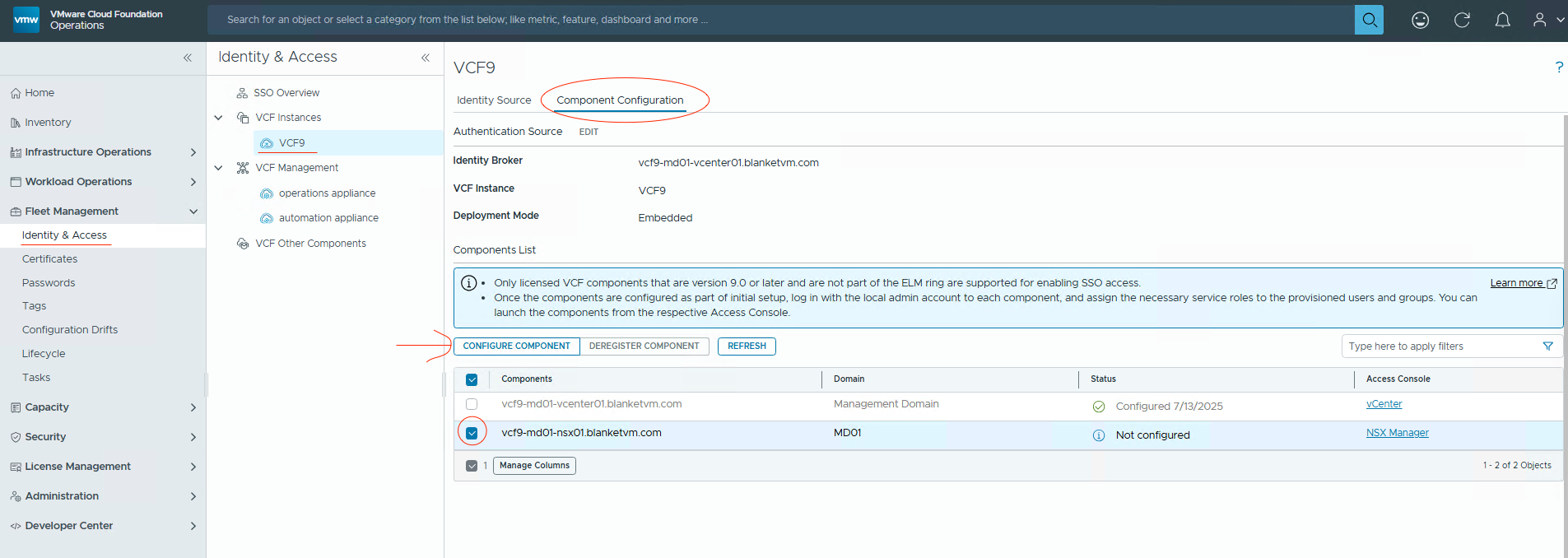Click DEREGISTER COMPONENT button
This screenshot has width=1568, height=558.
(644, 346)
